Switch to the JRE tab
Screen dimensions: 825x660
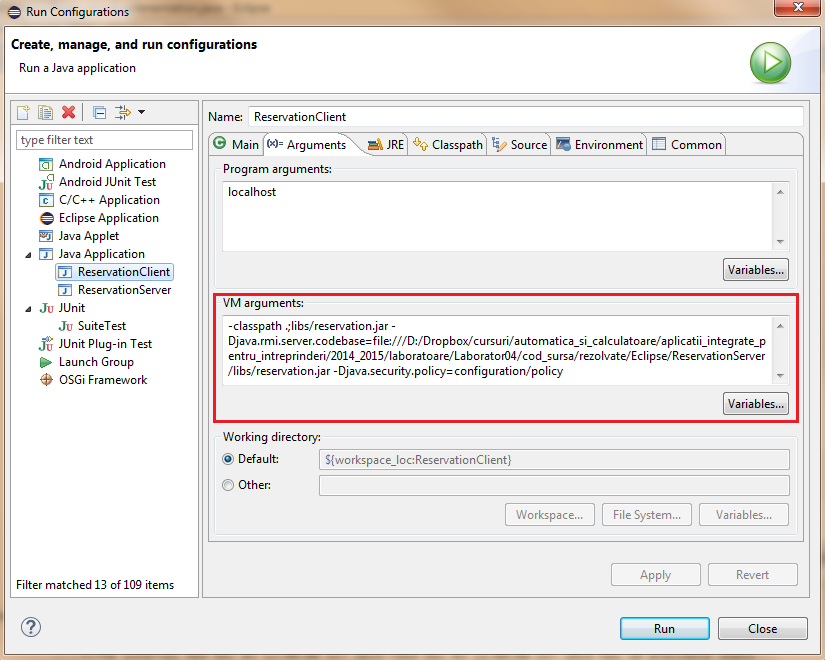click(x=386, y=145)
